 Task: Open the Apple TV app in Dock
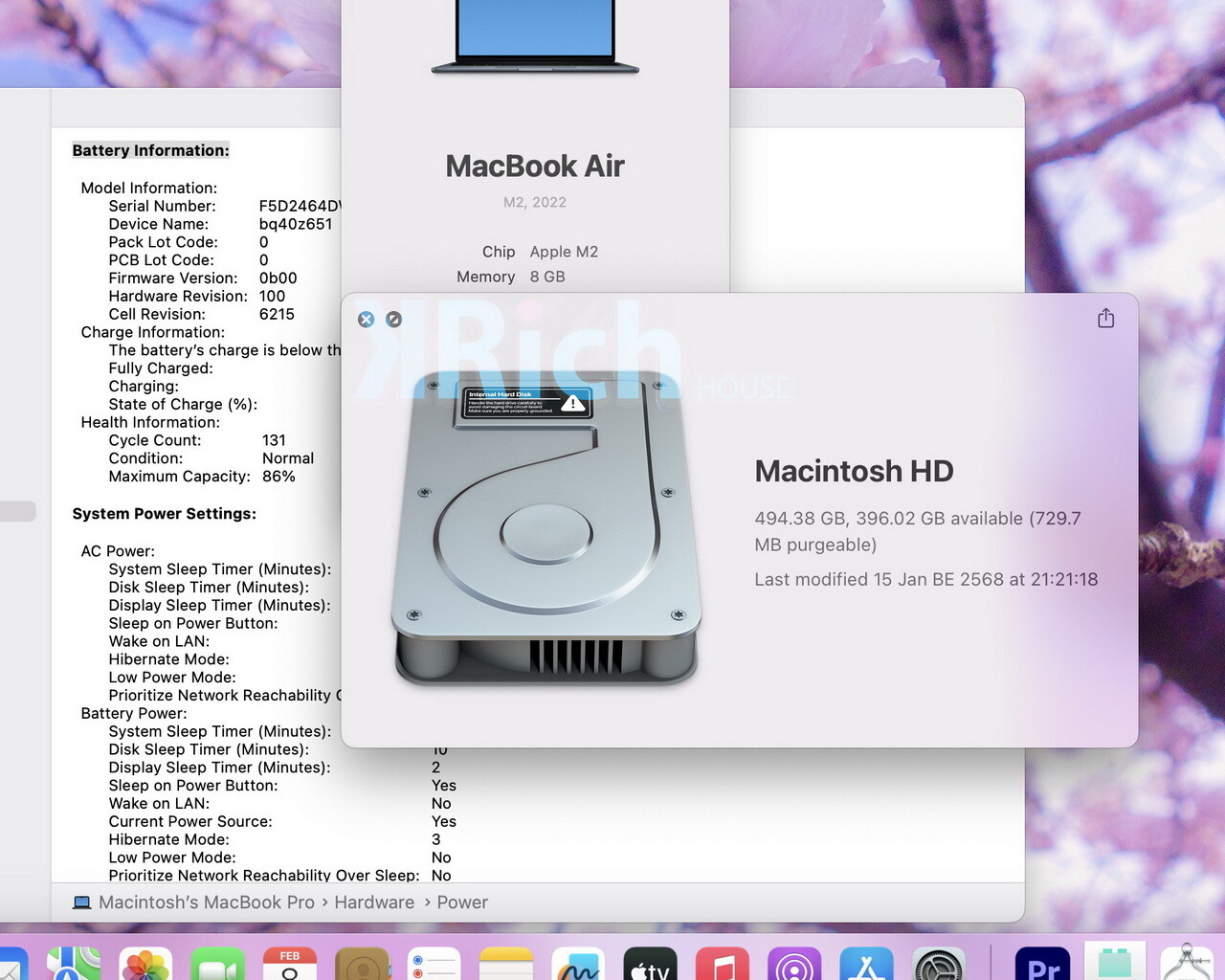[650, 964]
